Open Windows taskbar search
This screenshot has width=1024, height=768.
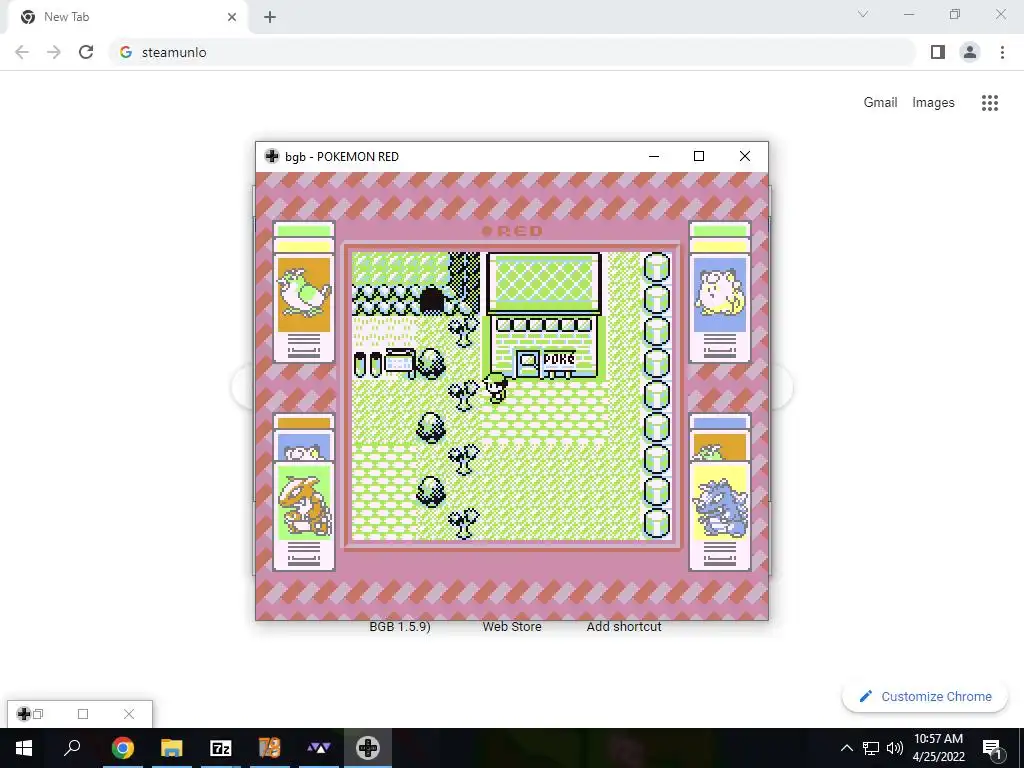pos(72,748)
